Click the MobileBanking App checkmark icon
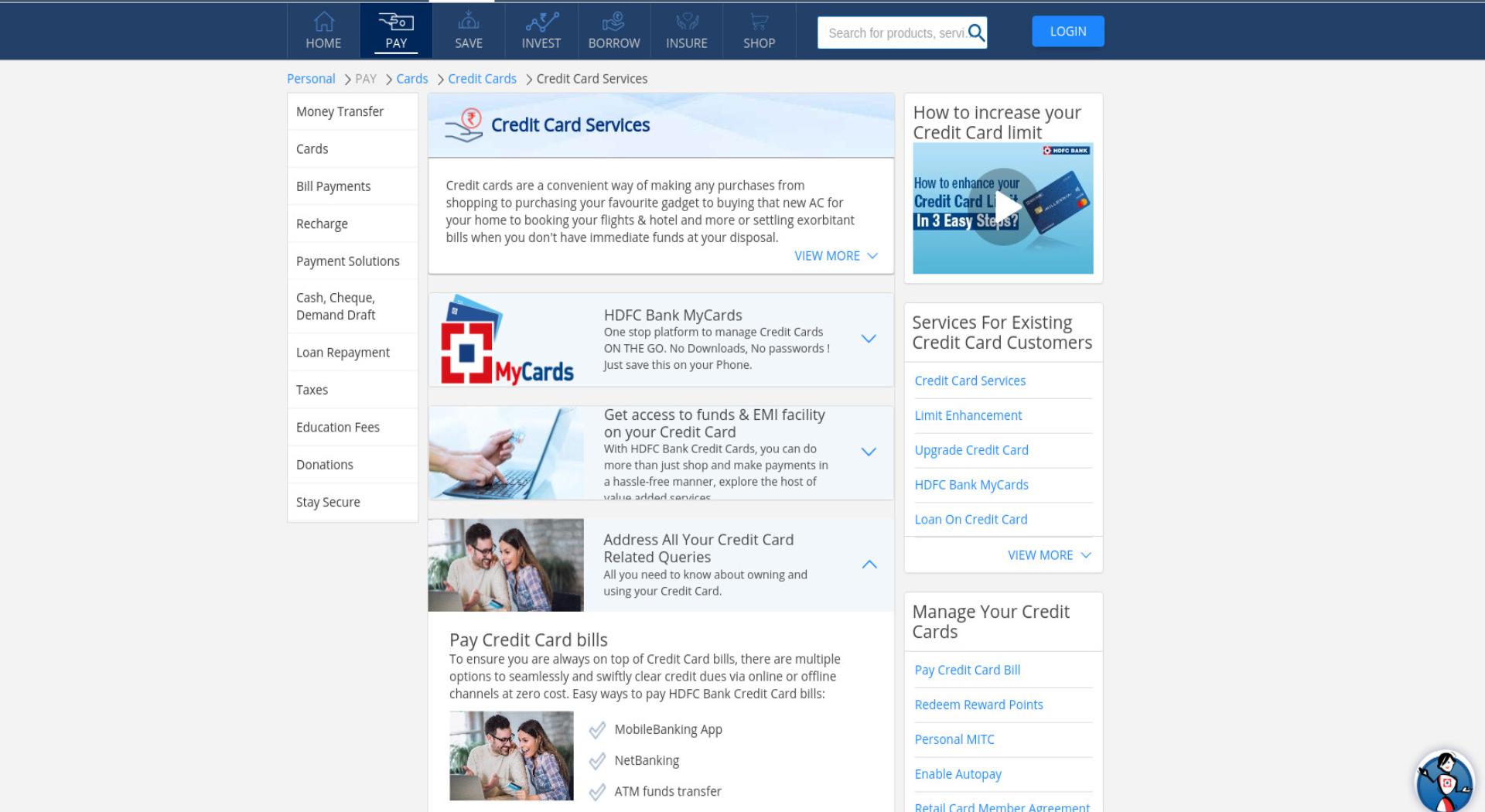The width and height of the screenshot is (1485, 812). [597, 730]
